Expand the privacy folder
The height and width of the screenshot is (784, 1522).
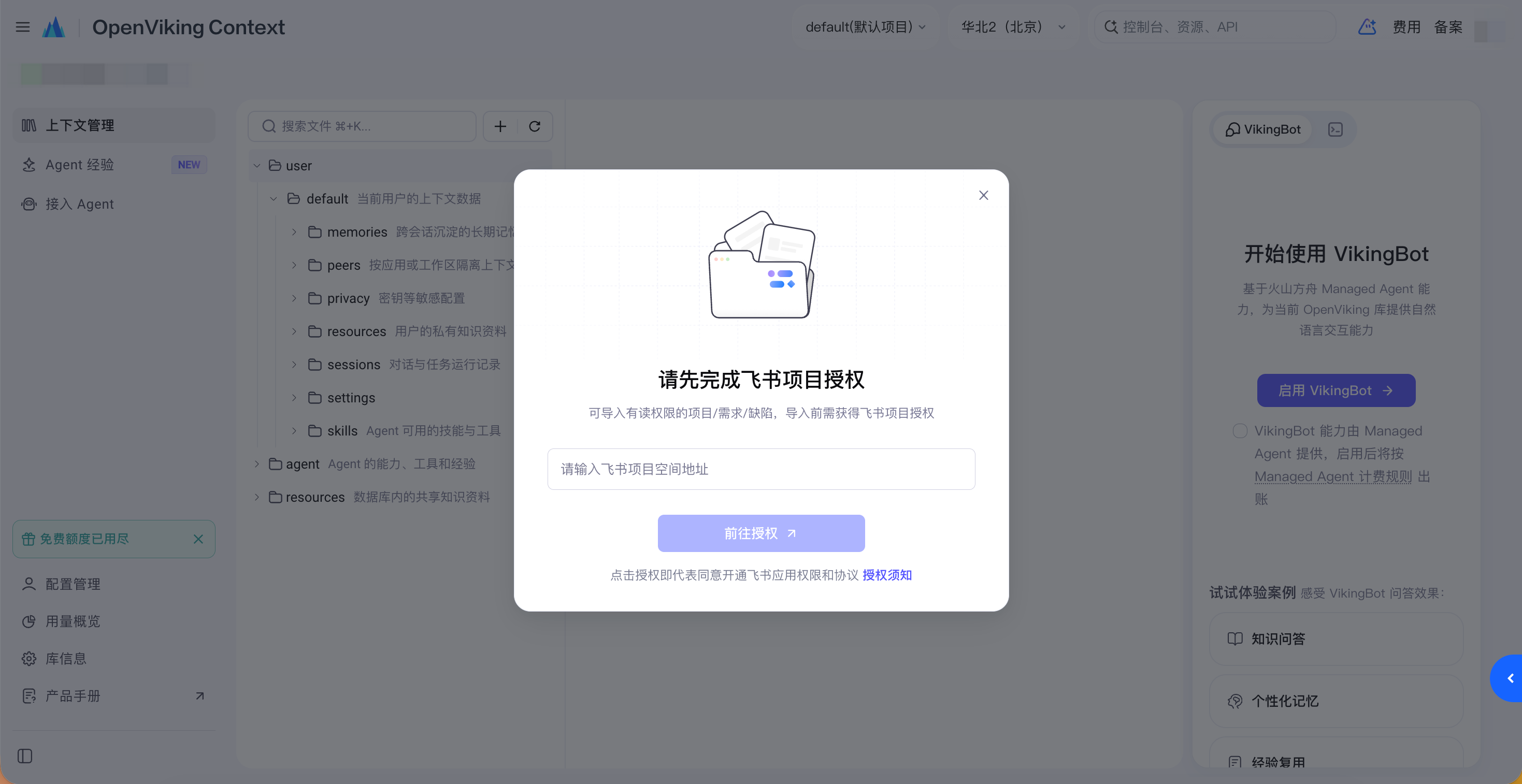(294, 298)
